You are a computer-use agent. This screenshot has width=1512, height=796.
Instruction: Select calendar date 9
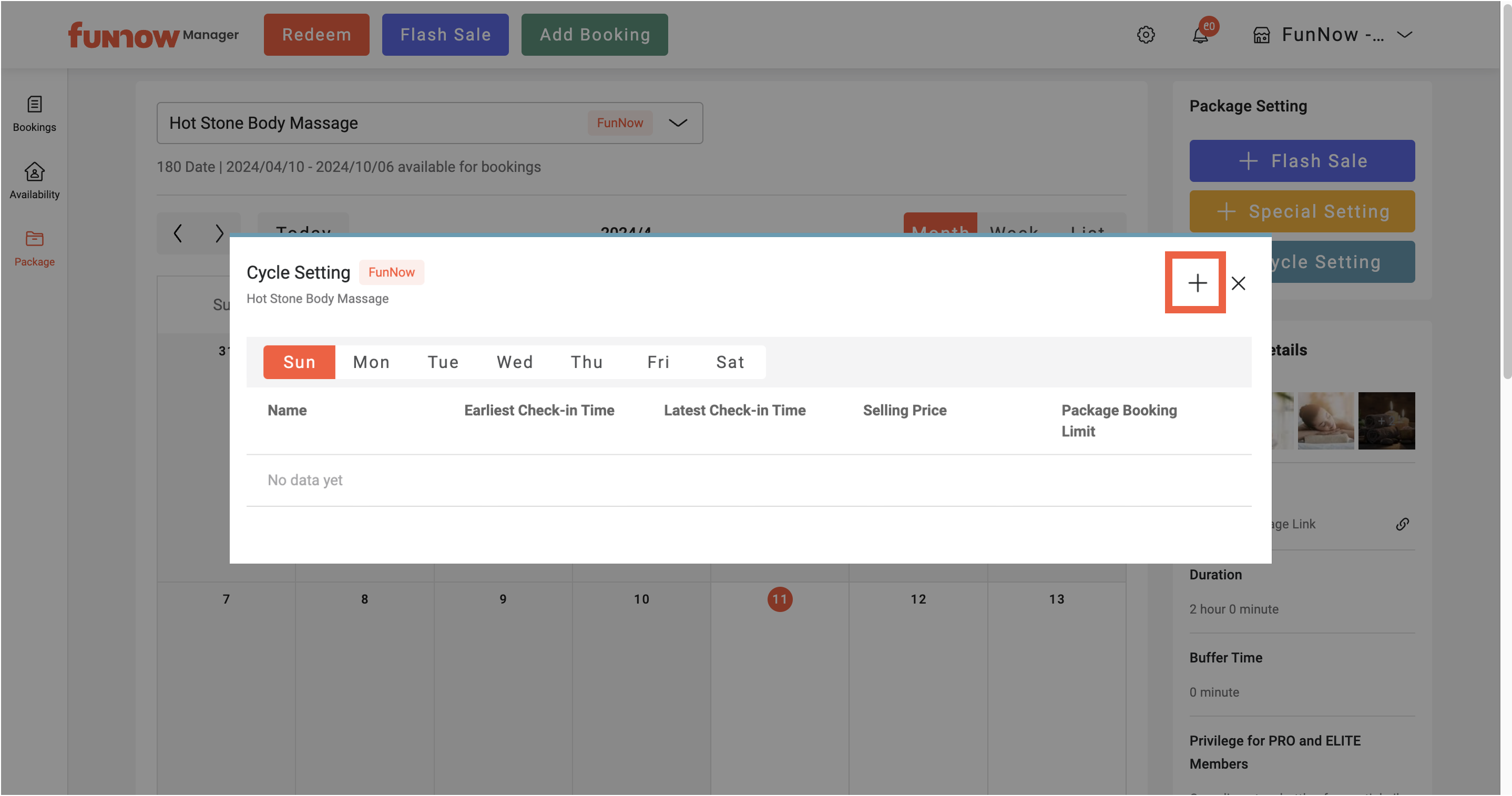(503, 599)
